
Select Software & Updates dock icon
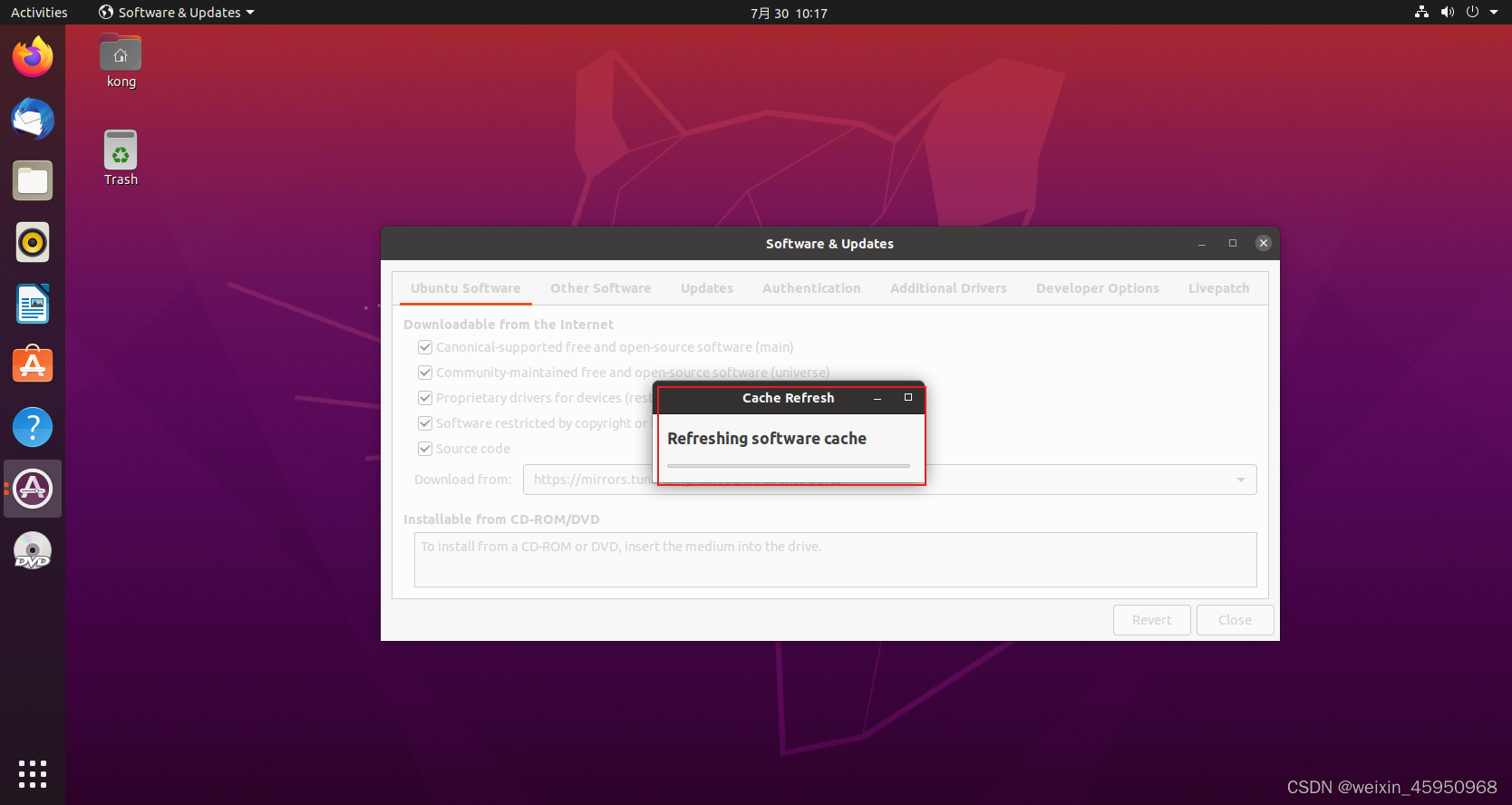33,489
